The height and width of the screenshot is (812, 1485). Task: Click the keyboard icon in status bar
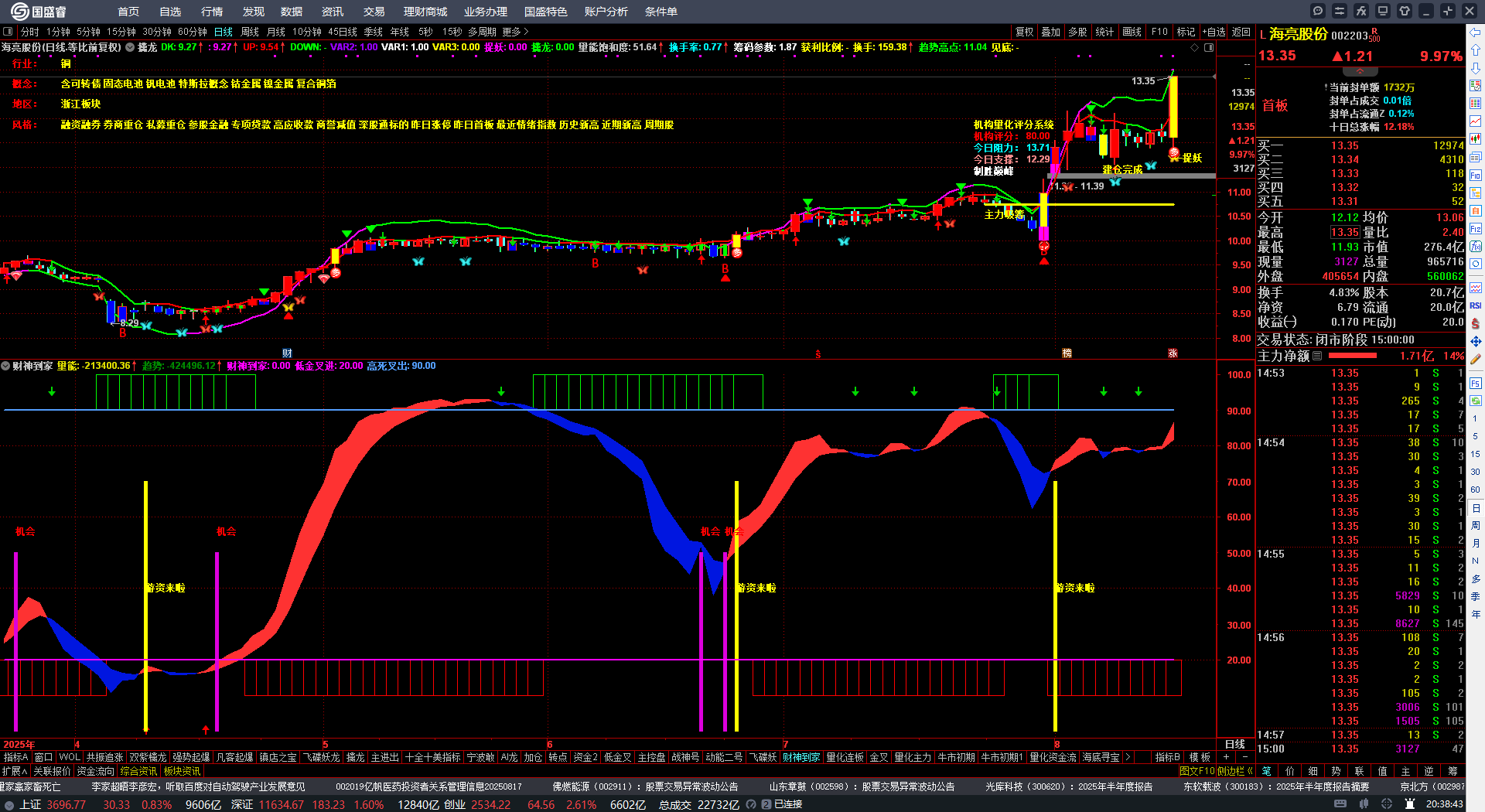(1340, 804)
